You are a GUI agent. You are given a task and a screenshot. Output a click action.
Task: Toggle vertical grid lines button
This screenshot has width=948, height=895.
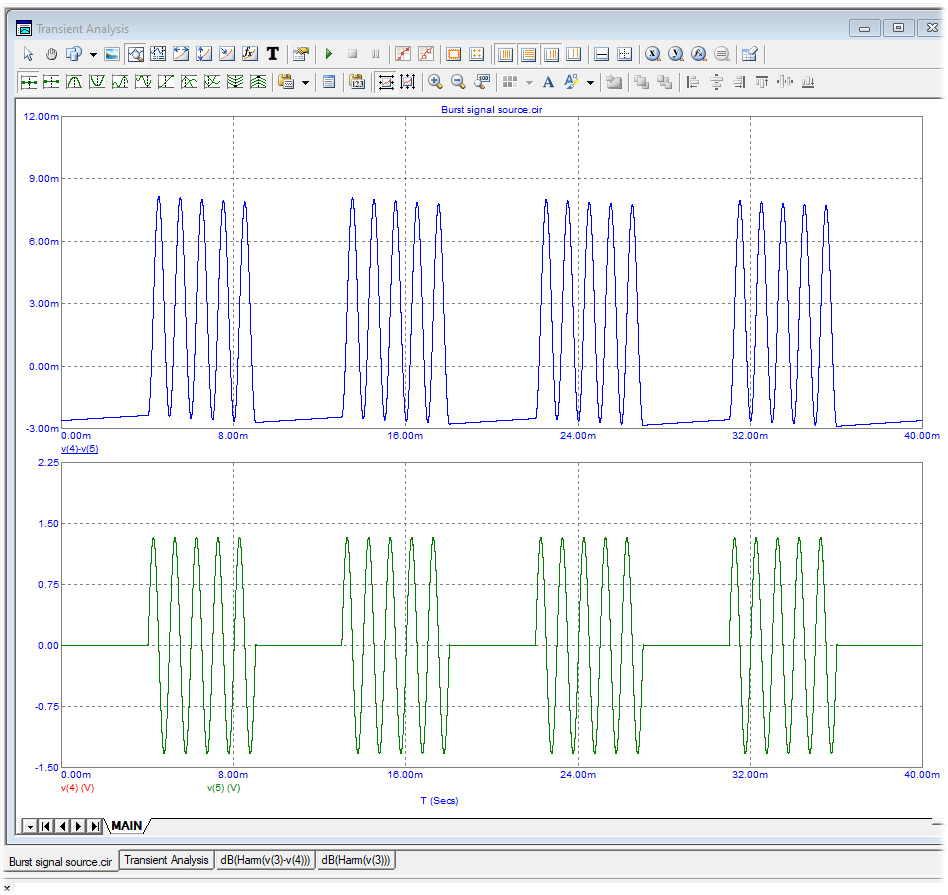point(505,54)
